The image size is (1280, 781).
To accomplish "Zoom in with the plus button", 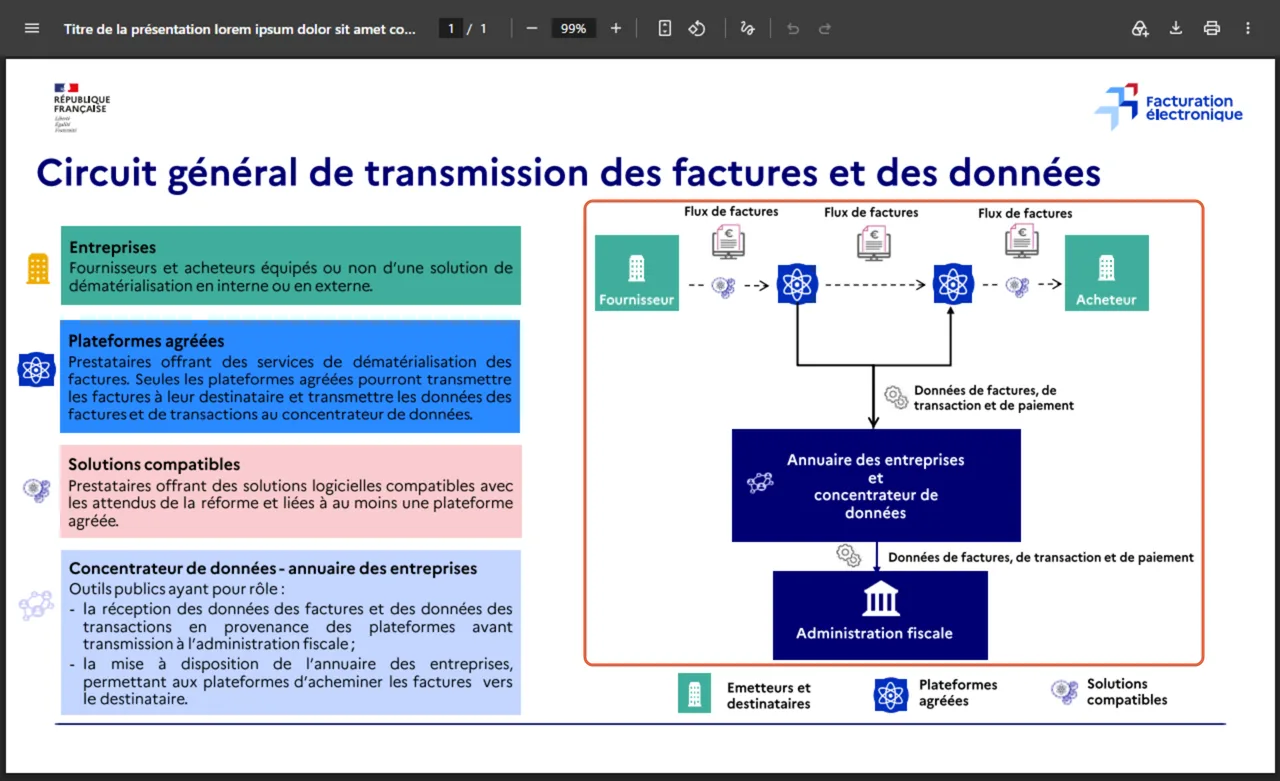I will pos(616,28).
